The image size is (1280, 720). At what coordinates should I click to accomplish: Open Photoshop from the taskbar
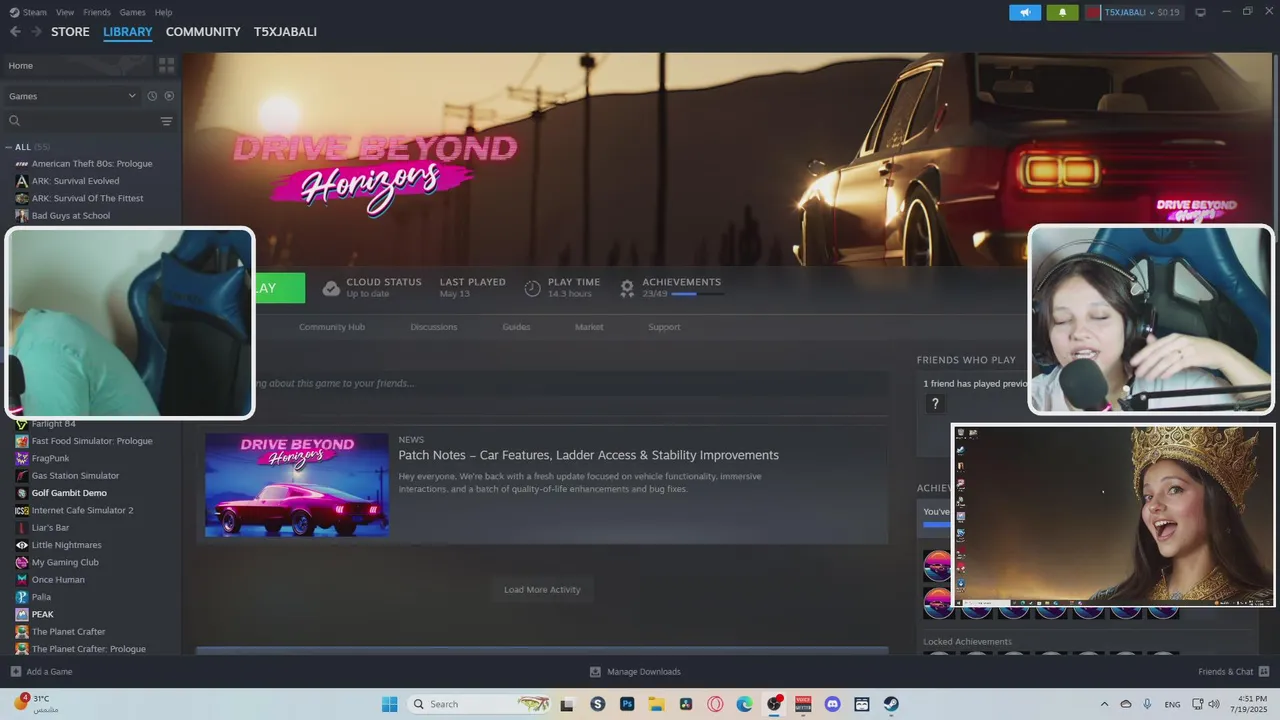pos(627,704)
